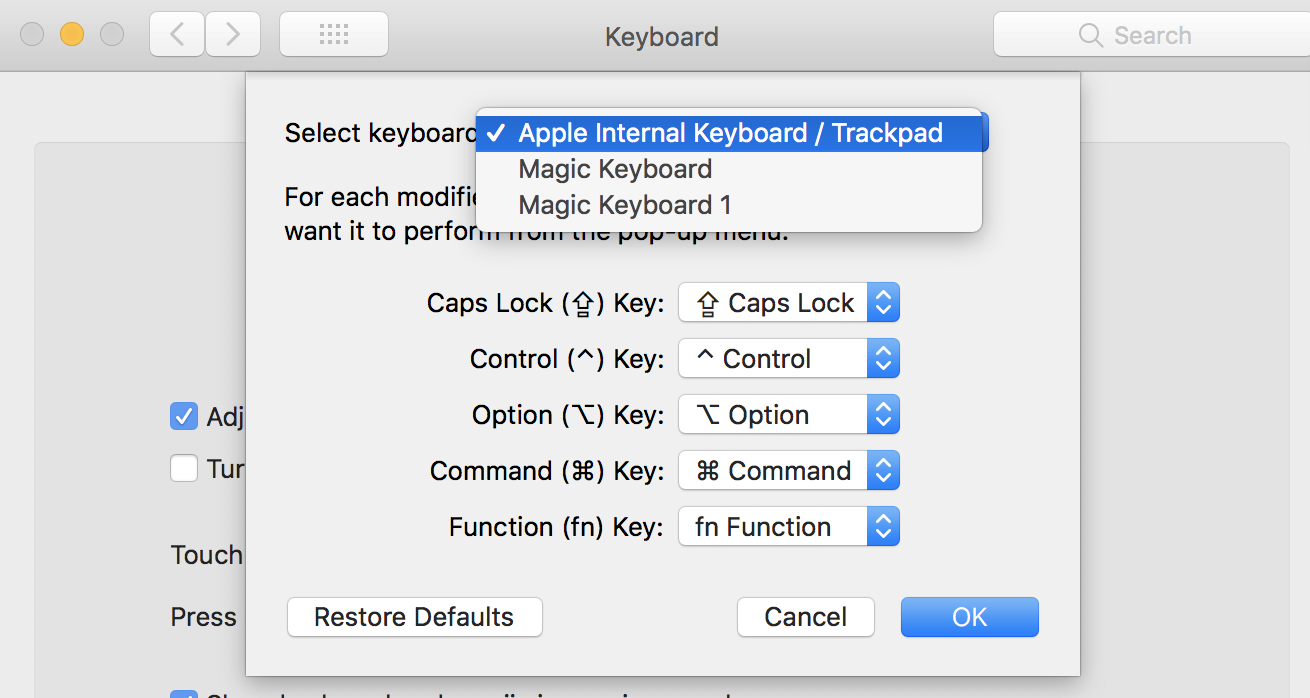Select Magic Keyboard 1 from the keyboard list
This screenshot has width=1310, height=698.
pos(624,204)
